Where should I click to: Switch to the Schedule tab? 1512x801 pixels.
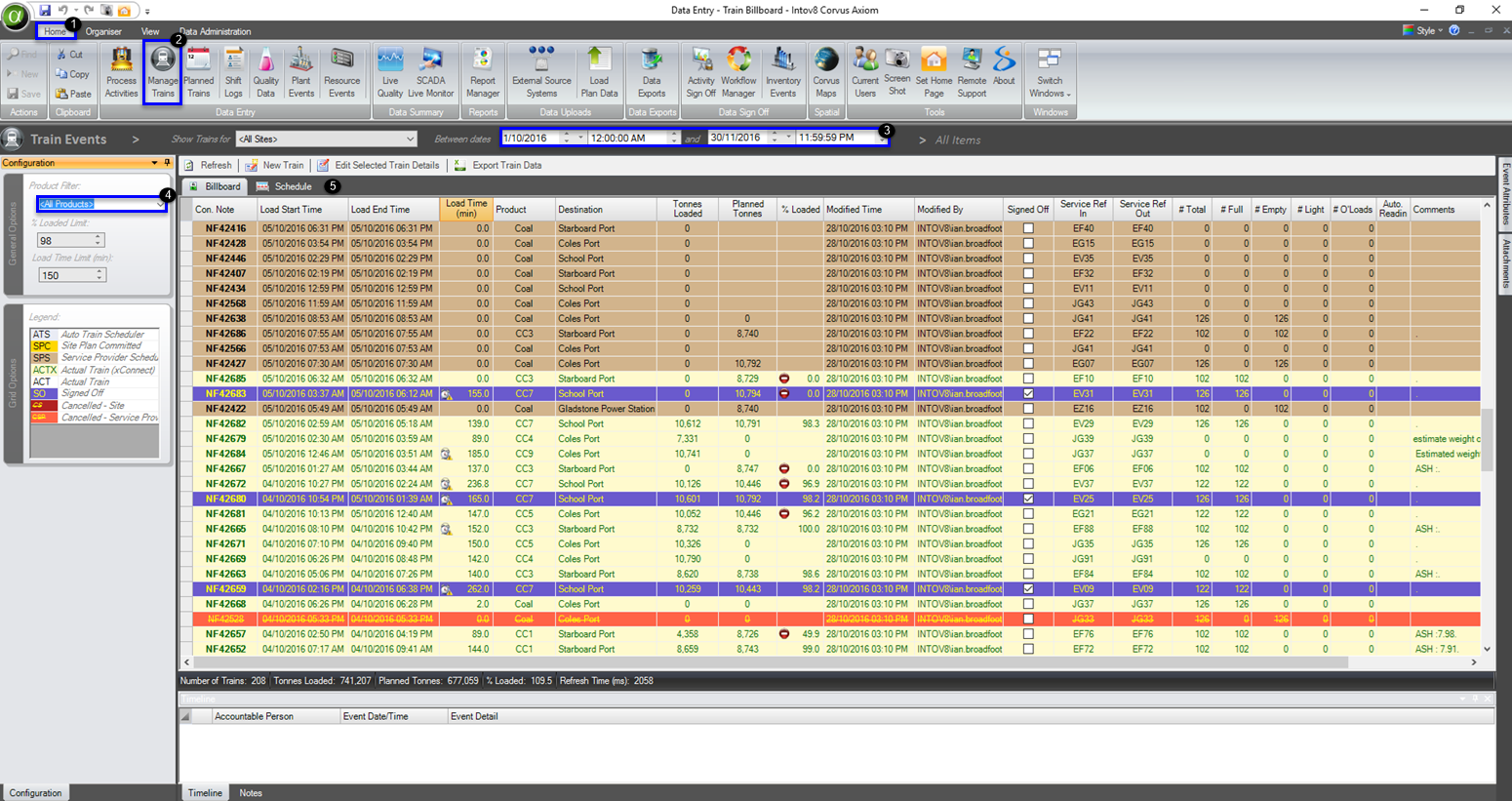click(x=284, y=186)
